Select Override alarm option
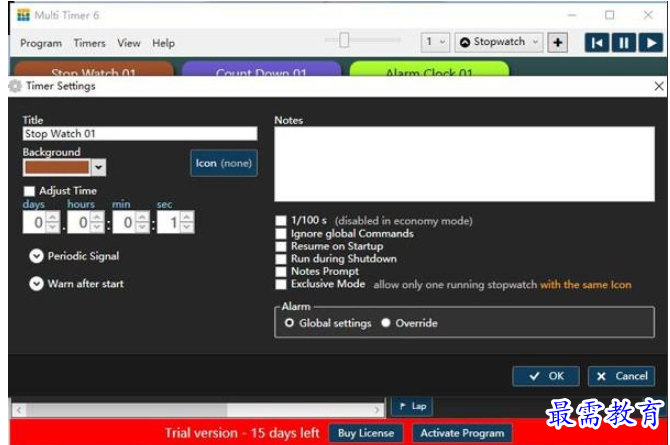The image size is (670, 445). 386,323
